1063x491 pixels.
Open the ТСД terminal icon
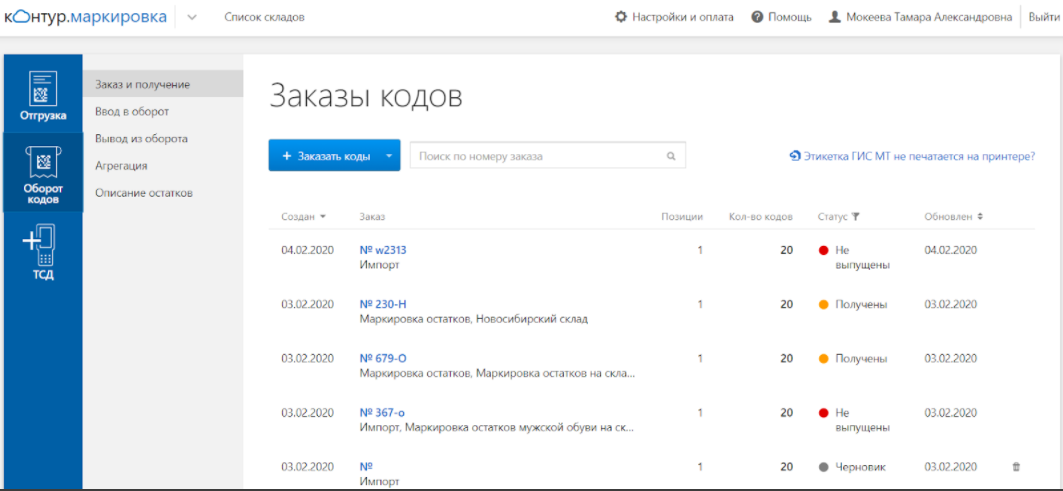point(39,246)
